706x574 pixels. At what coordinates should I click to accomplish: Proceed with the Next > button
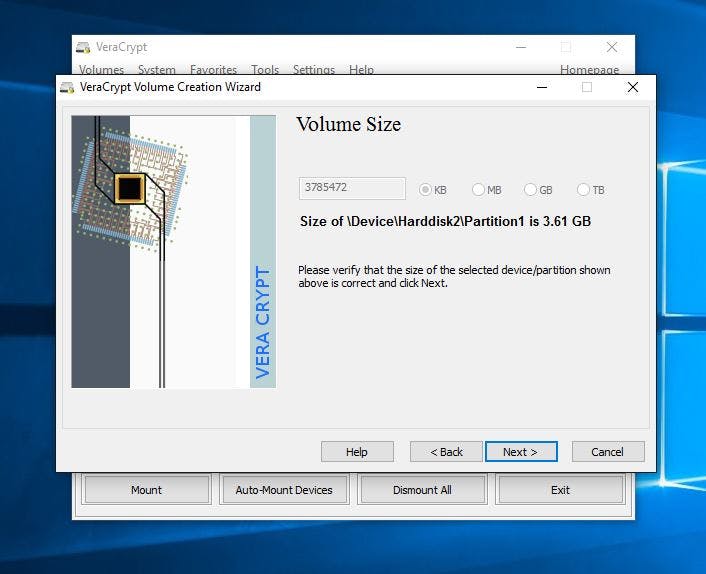(521, 452)
